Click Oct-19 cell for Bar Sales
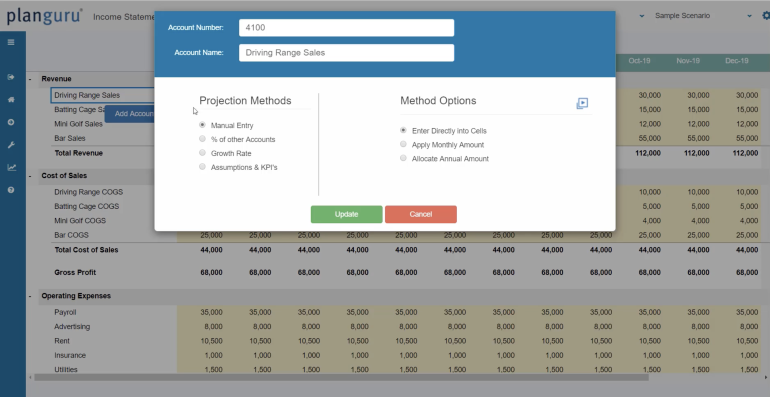The width and height of the screenshot is (770, 397). click(x=649, y=138)
